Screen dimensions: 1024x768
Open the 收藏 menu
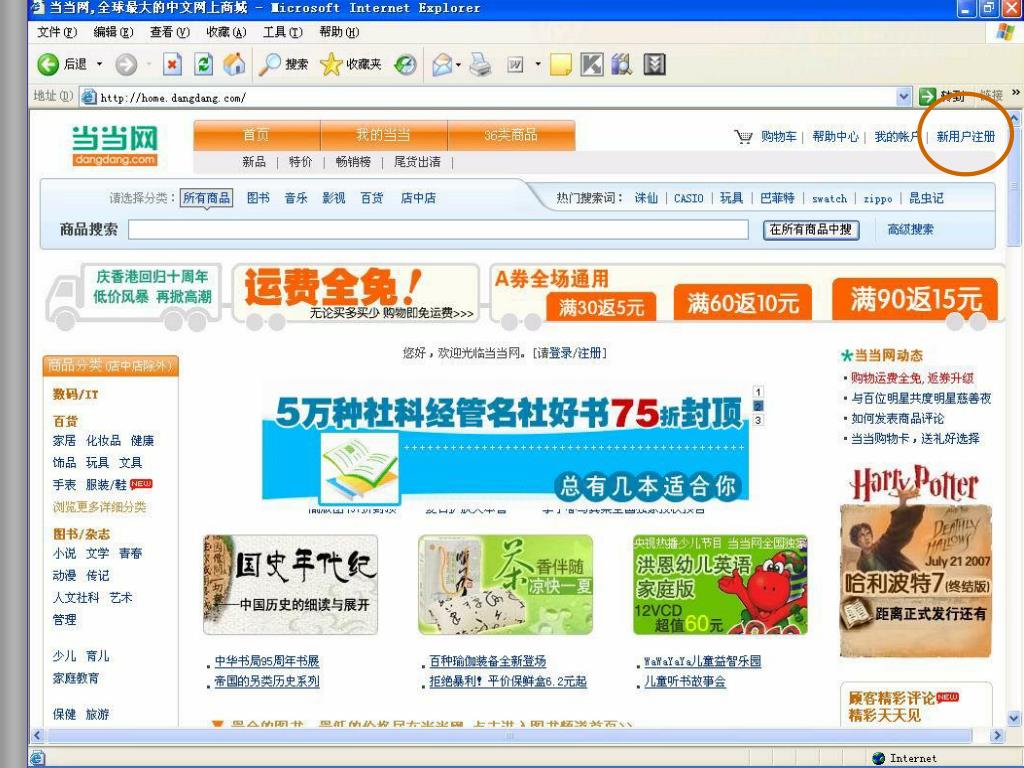click(226, 32)
